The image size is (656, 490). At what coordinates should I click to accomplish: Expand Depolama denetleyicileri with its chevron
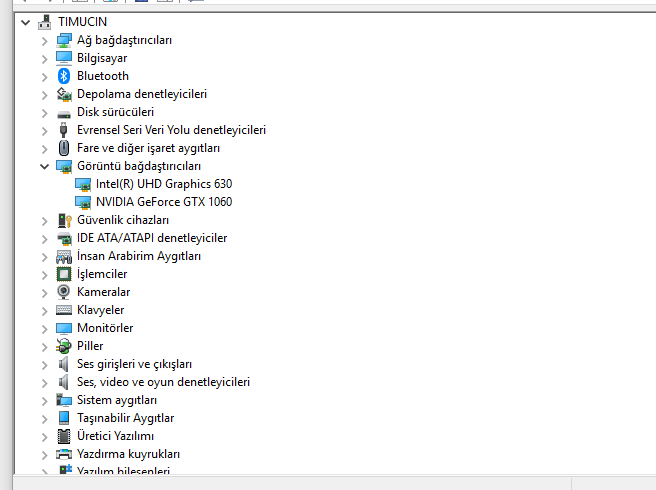[x=44, y=95]
